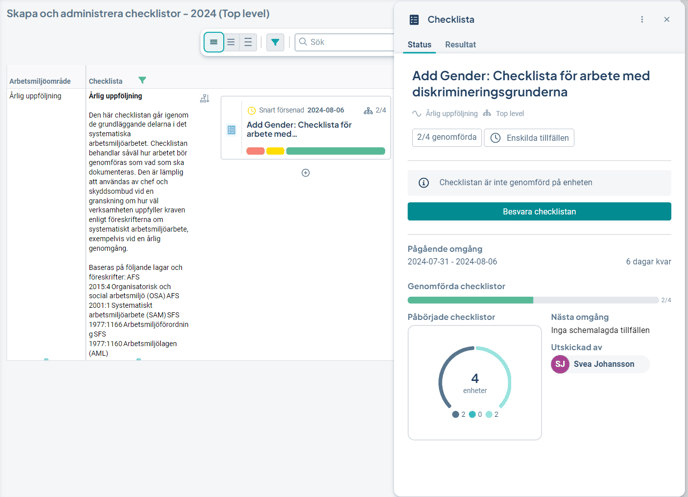
Task: Close the Checklista side panel
Action: [x=667, y=20]
